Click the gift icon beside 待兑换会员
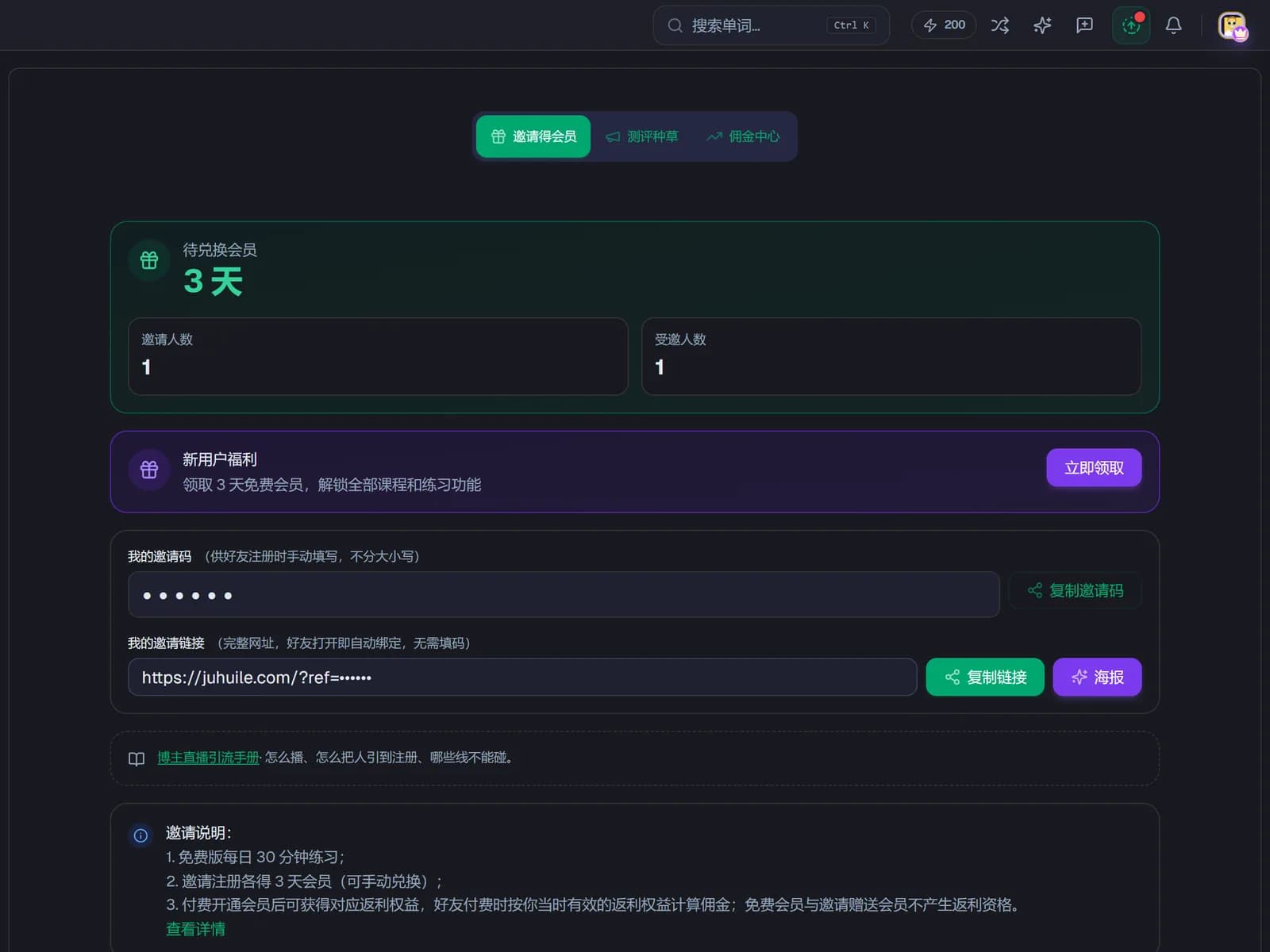Viewport: 1270px width, 952px height. [149, 260]
